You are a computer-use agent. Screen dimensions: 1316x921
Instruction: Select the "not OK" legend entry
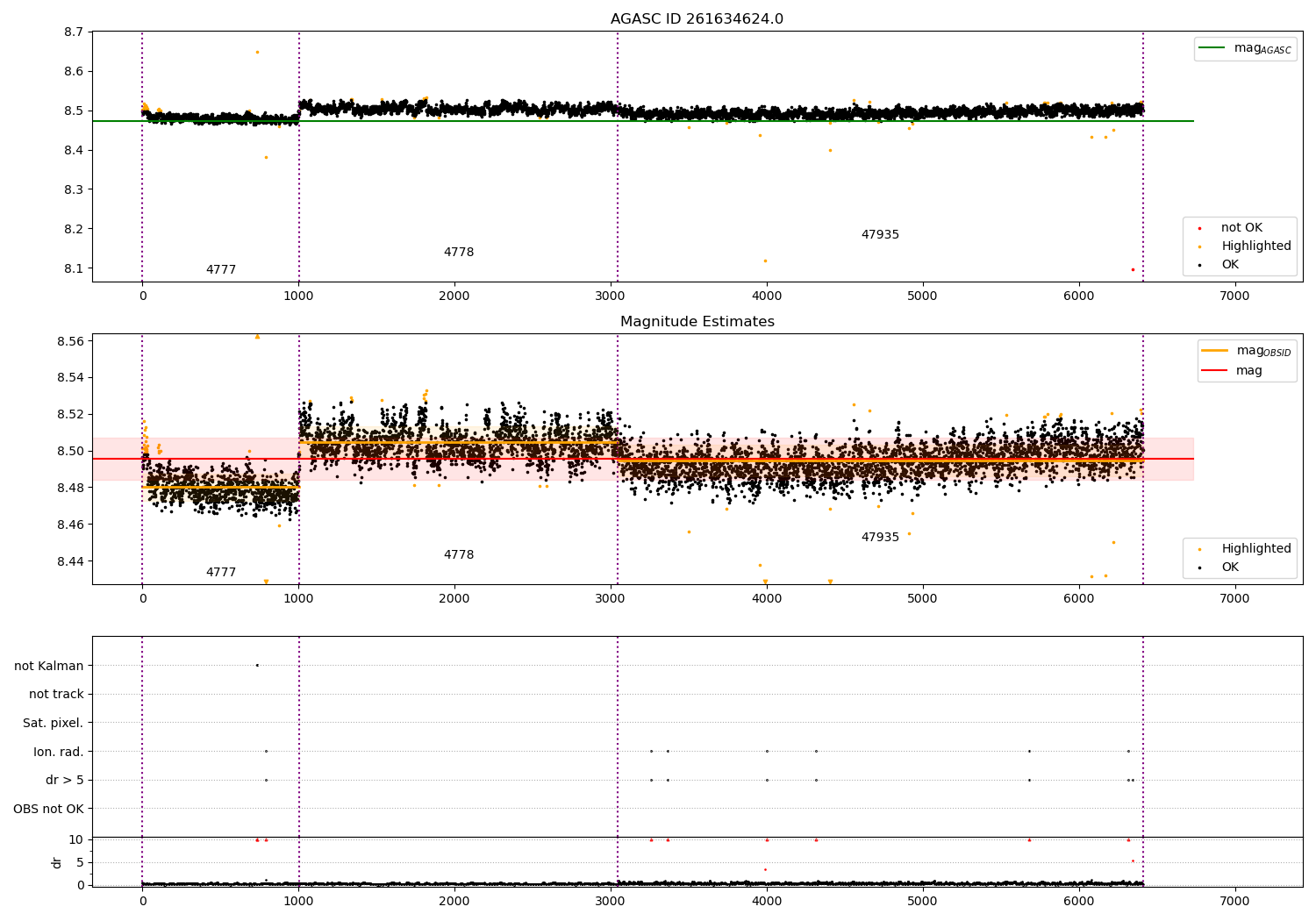point(1241,228)
